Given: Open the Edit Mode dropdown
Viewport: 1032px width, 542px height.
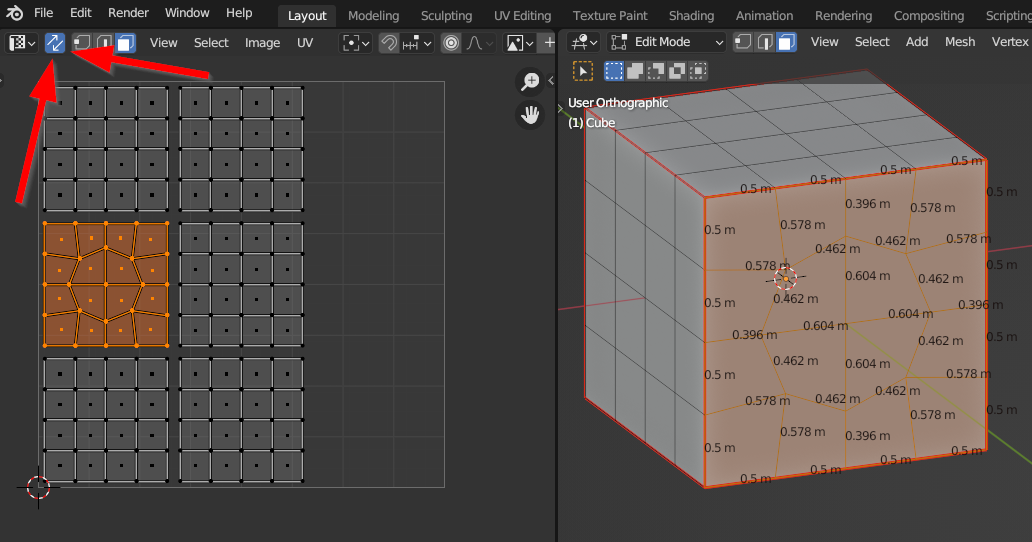Looking at the screenshot, I should [x=666, y=42].
